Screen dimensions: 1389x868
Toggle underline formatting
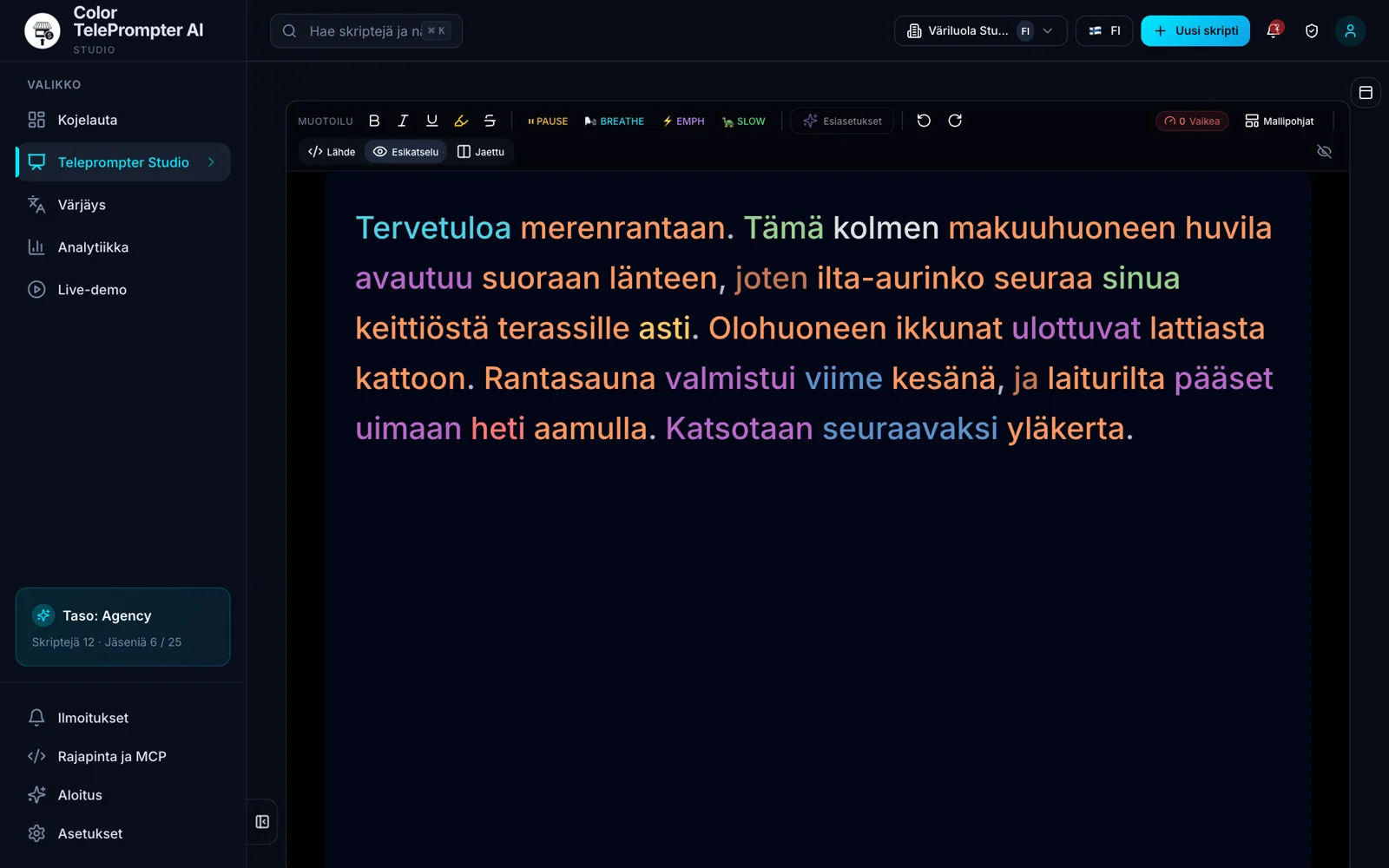click(431, 121)
